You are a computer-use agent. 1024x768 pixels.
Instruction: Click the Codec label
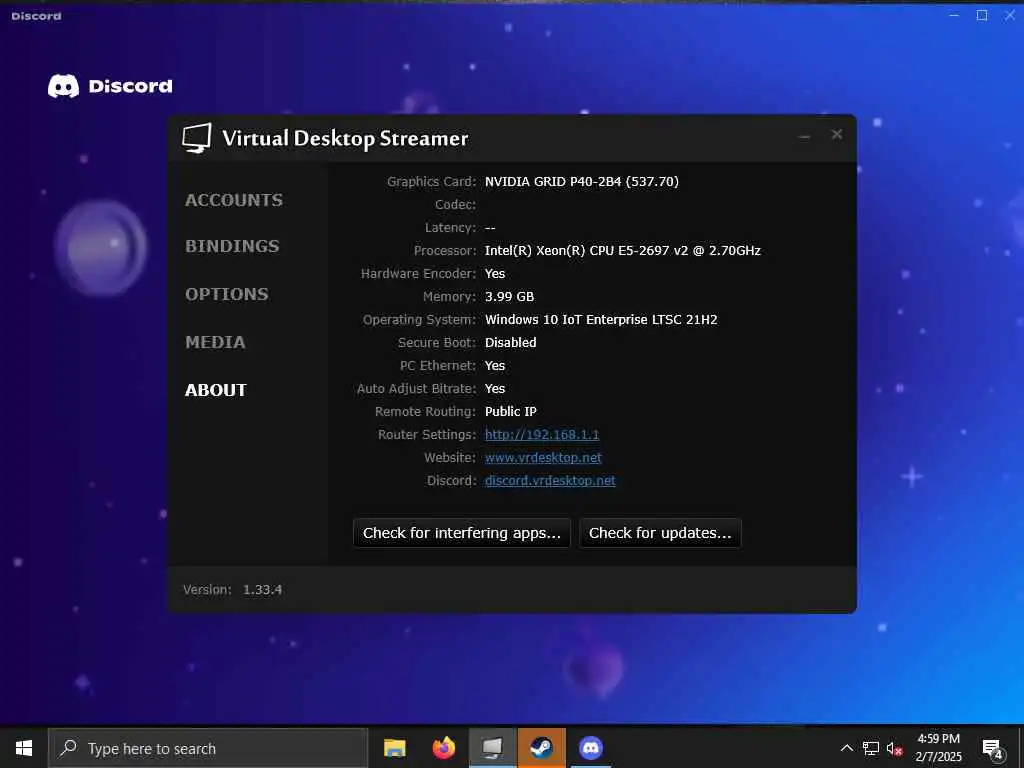point(456,204)
